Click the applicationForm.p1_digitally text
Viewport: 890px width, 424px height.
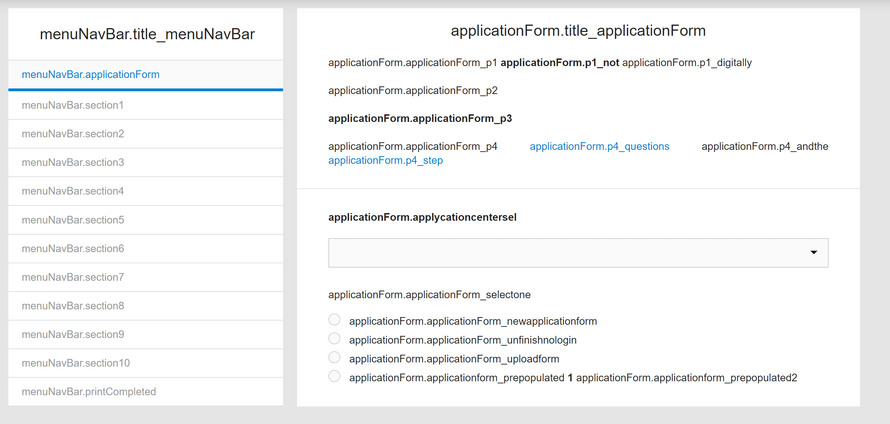pos(687,62)
